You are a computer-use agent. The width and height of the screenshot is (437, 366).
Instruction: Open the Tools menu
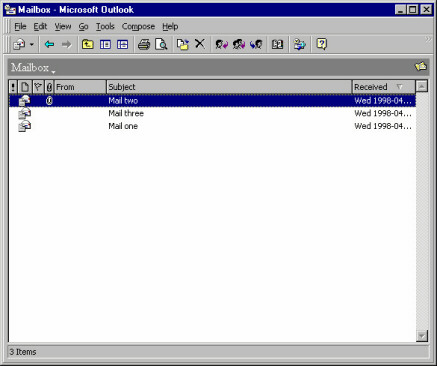(105, 26)
